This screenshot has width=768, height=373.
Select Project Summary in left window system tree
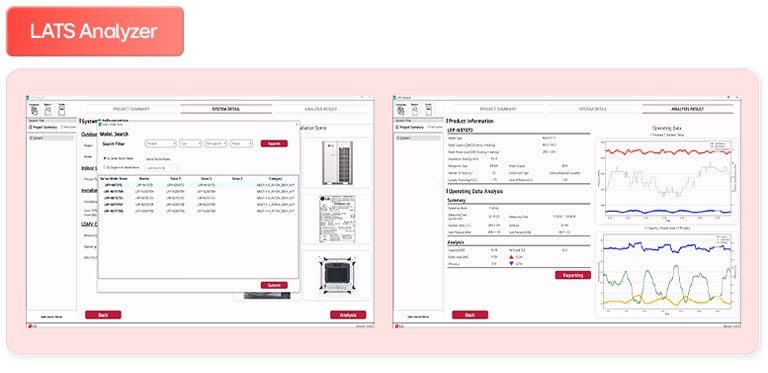[43, 127]
